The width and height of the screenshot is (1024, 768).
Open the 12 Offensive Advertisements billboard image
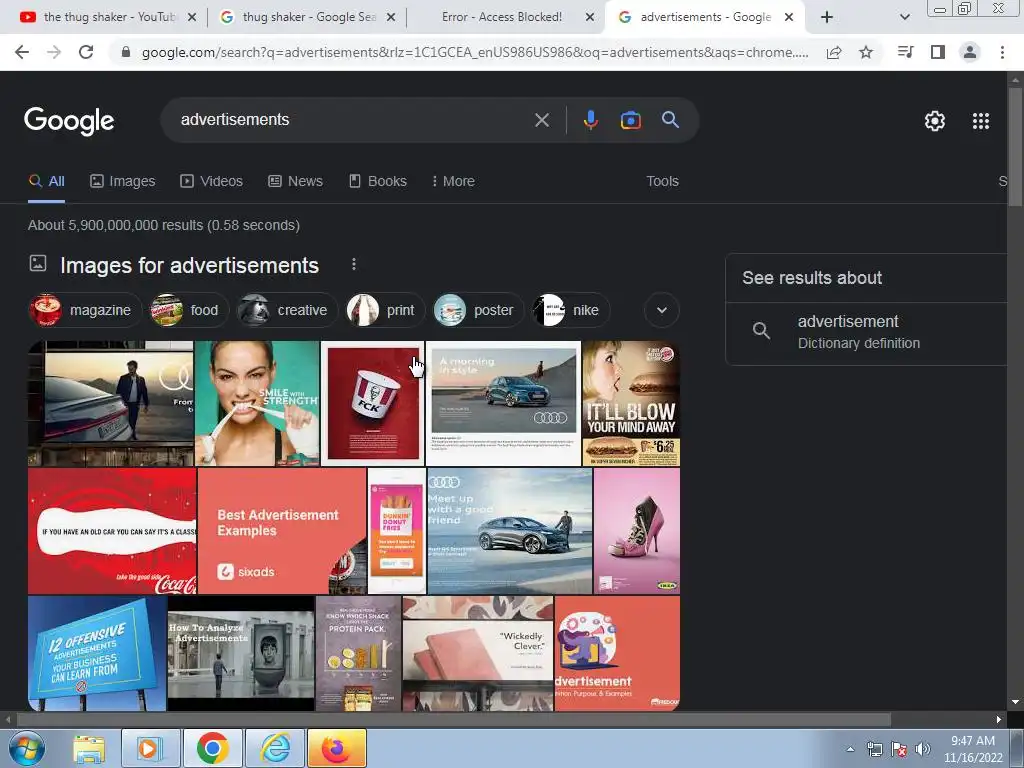click(x=97, y=653)
